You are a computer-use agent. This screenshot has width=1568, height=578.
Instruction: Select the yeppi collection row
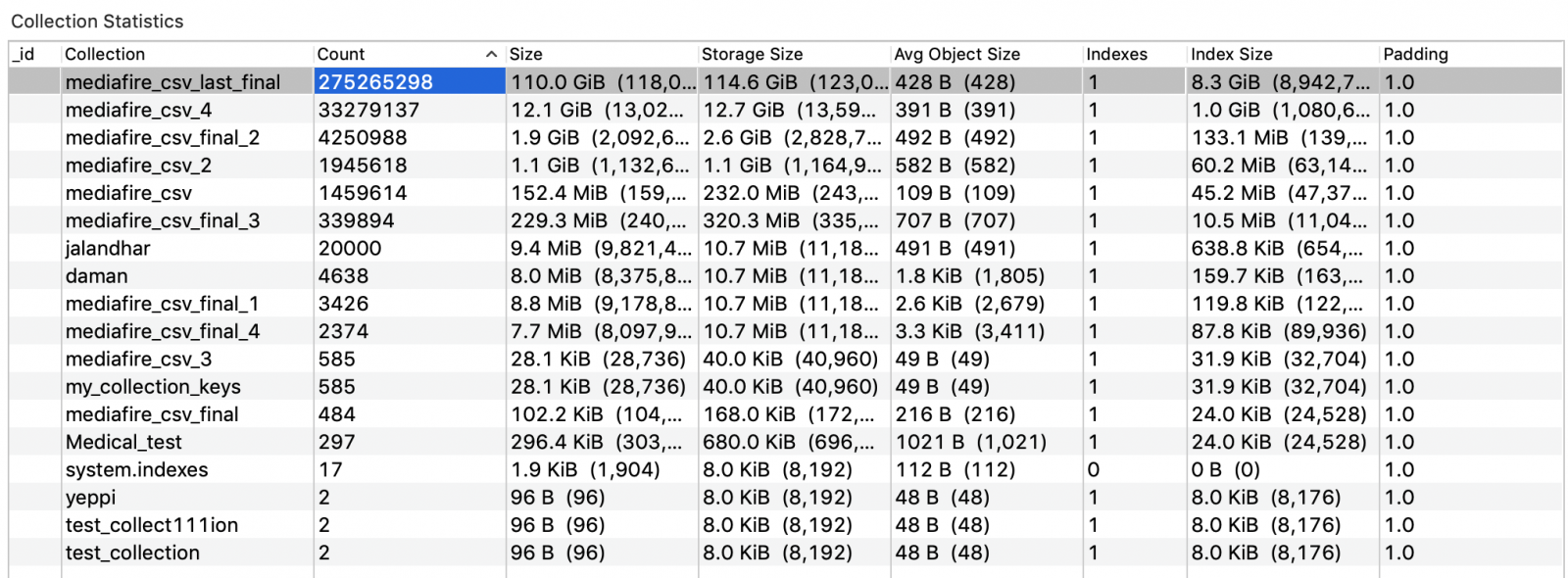tap(90, 498)
